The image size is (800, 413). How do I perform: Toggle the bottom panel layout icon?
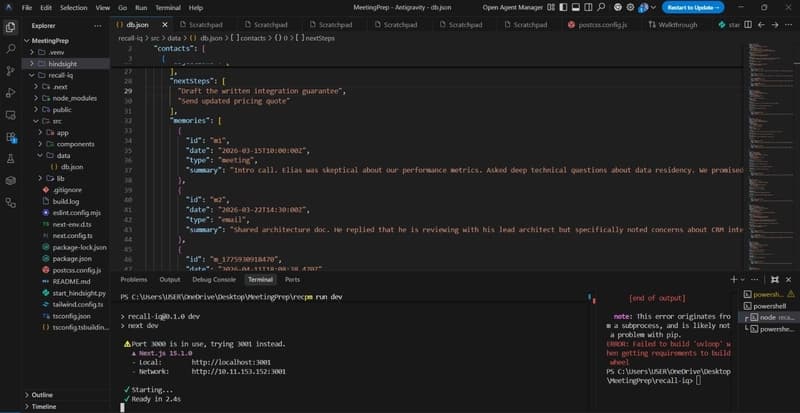click(x=576, y=8)
